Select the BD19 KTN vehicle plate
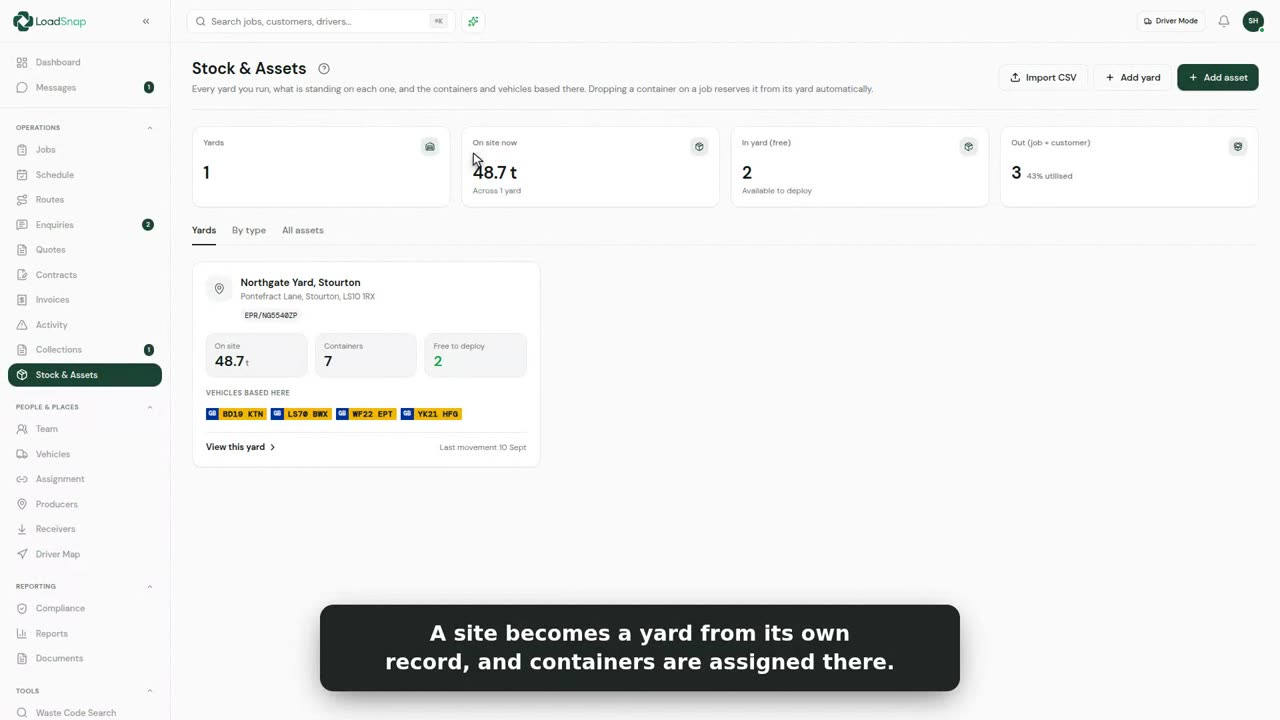 coord(236,414)
